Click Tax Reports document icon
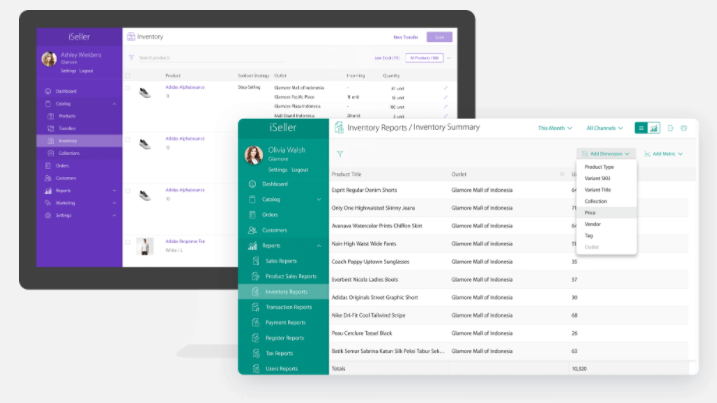This screenshot has height=403, width=717. pyautogui.click(x=256, y=353)
